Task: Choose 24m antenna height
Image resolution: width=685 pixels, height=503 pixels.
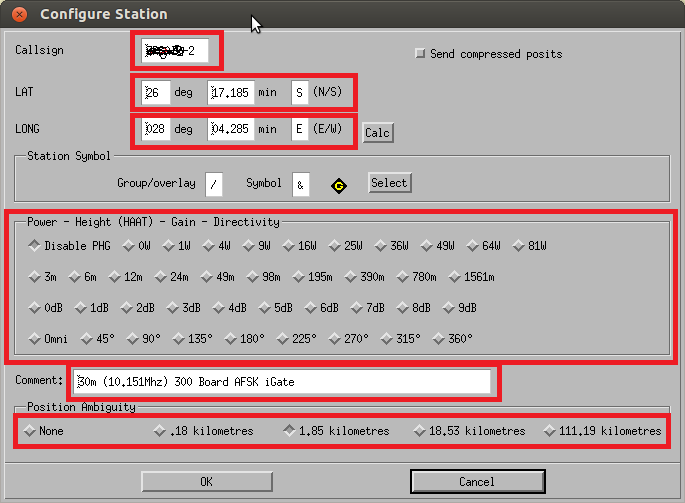Action: (x=172, y=277)
